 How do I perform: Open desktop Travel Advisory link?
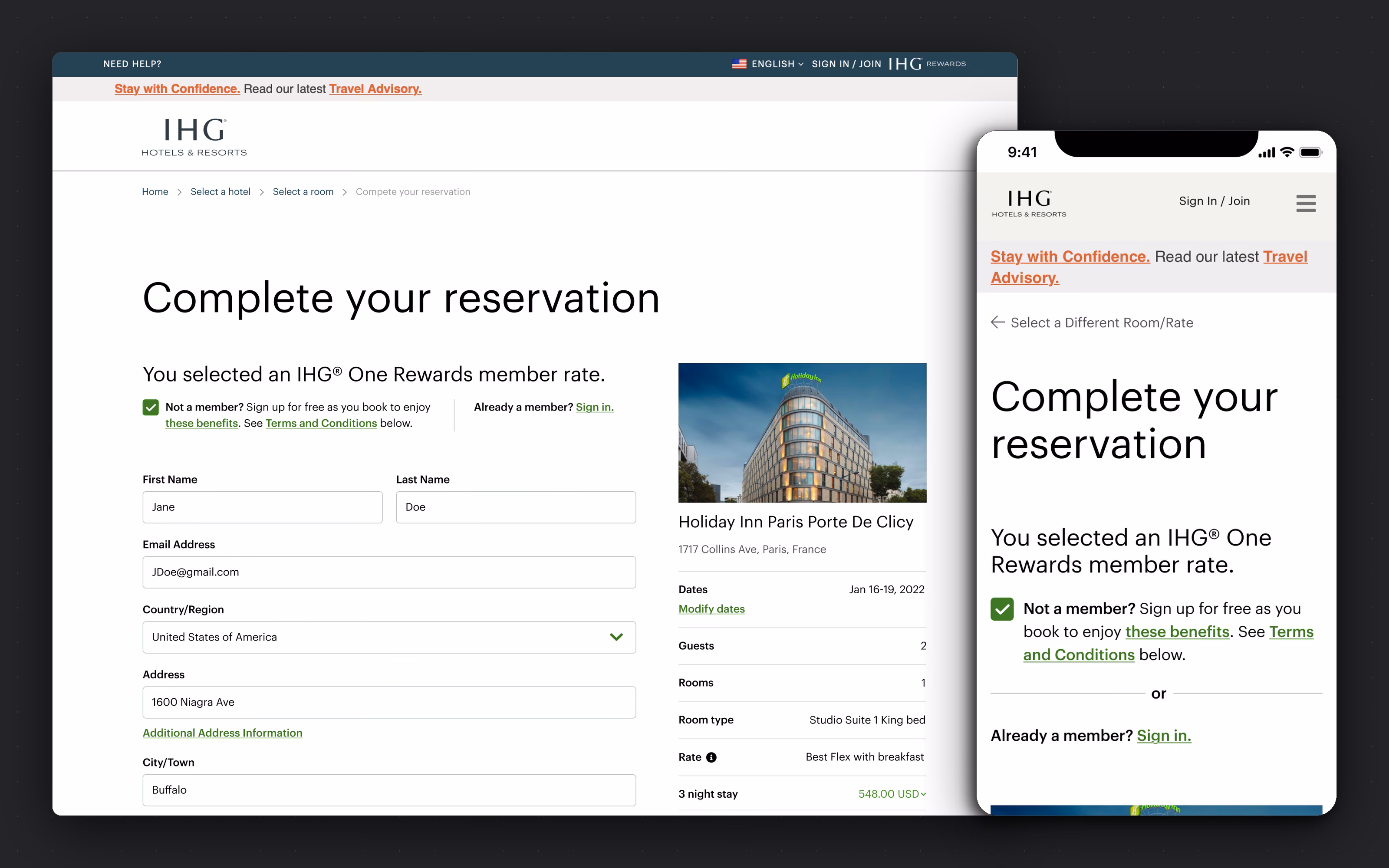pyautogui.click(x=375, y=89)
